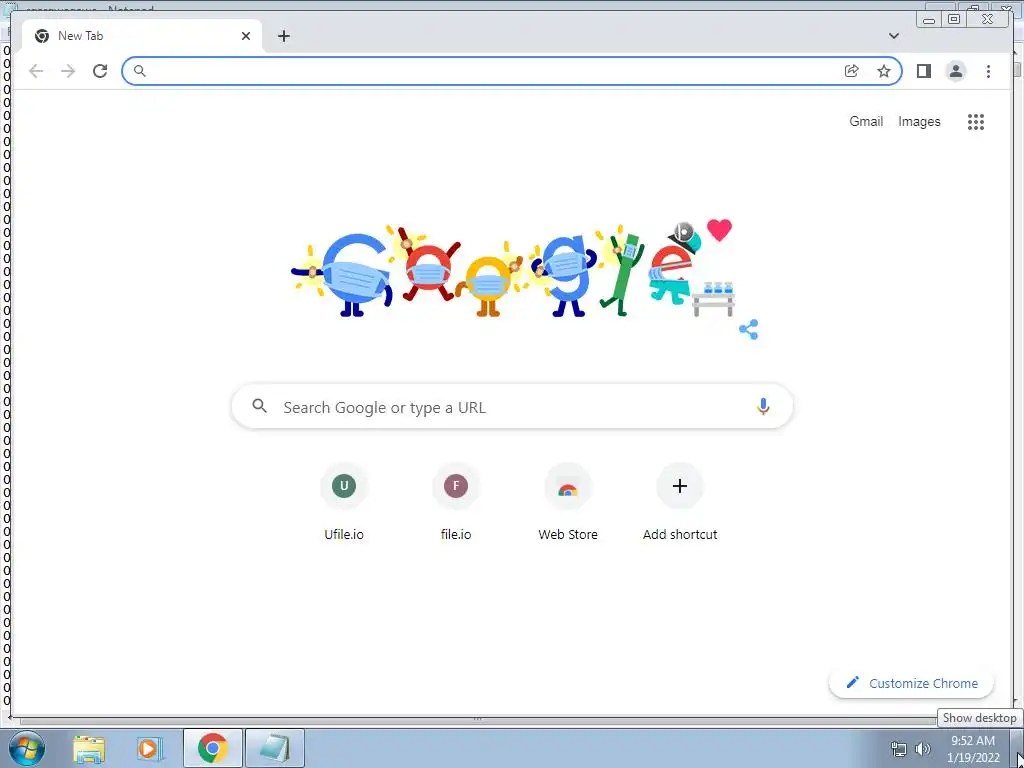Open the Chrome side panel
This screenshot has width=1024, height=768.
pos(923,71)
